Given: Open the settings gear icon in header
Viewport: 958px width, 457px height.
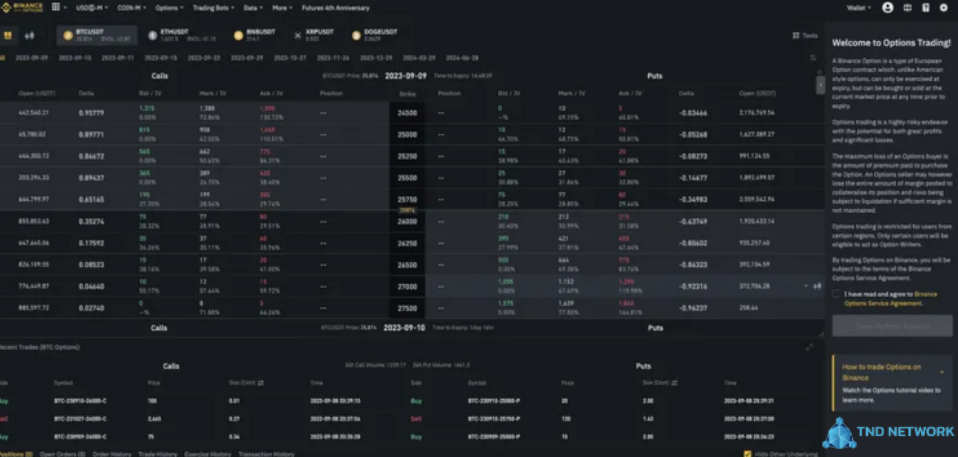Looking at the screenshot, I should [x=944, y=7].
